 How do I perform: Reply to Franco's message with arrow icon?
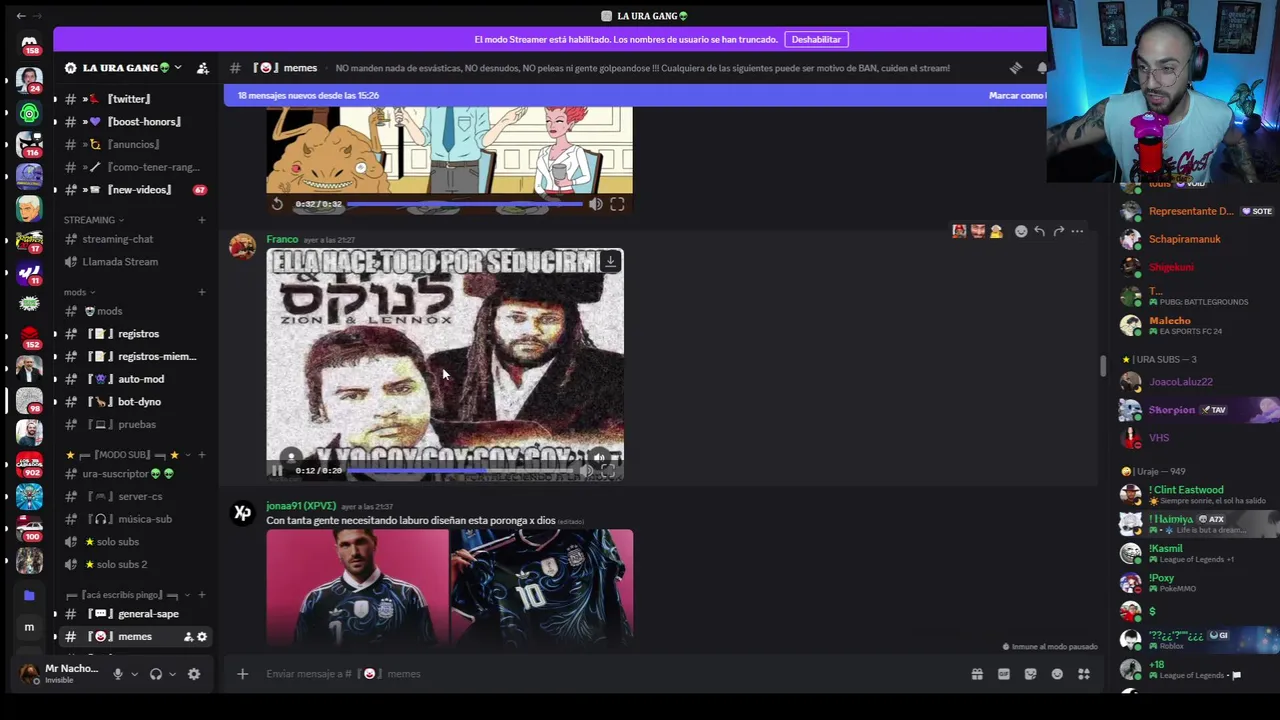click(x=1039, y=232)
